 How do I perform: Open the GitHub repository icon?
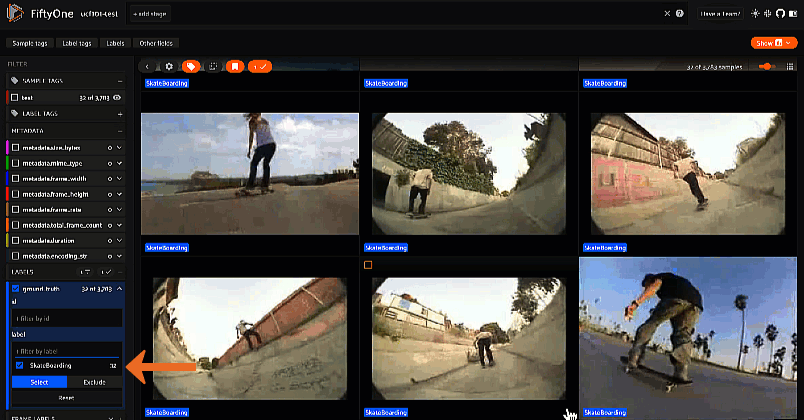coord(780,14)
